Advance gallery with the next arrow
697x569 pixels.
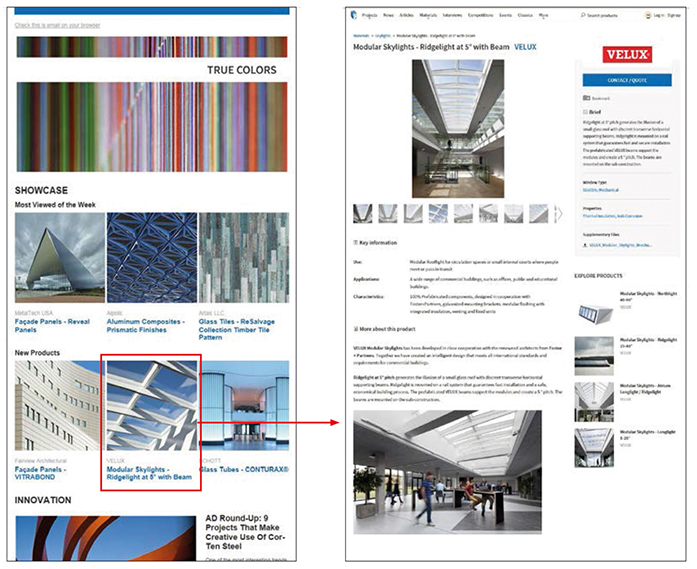coord(559,213)
